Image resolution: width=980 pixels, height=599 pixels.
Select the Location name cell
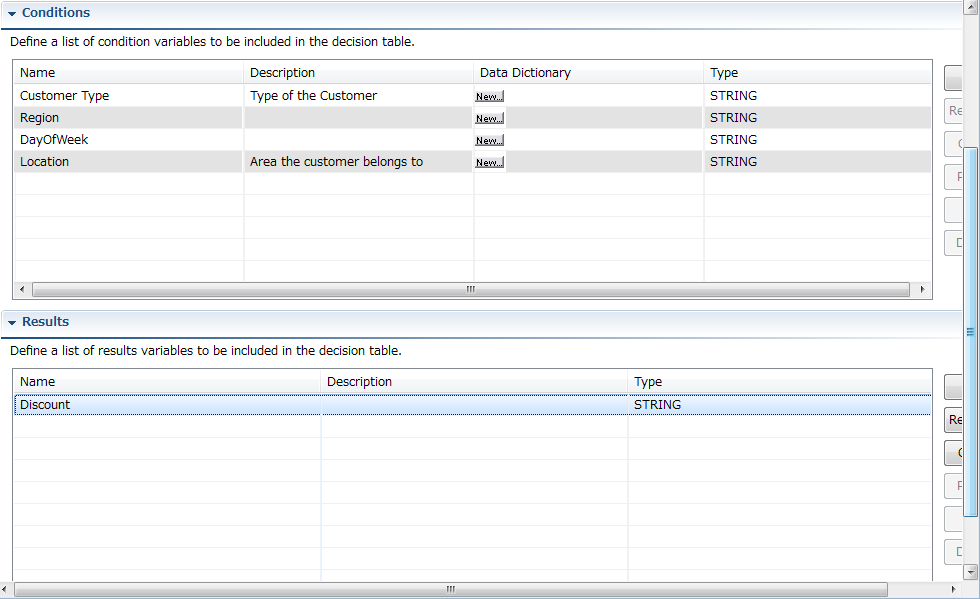tap(128, 161)
